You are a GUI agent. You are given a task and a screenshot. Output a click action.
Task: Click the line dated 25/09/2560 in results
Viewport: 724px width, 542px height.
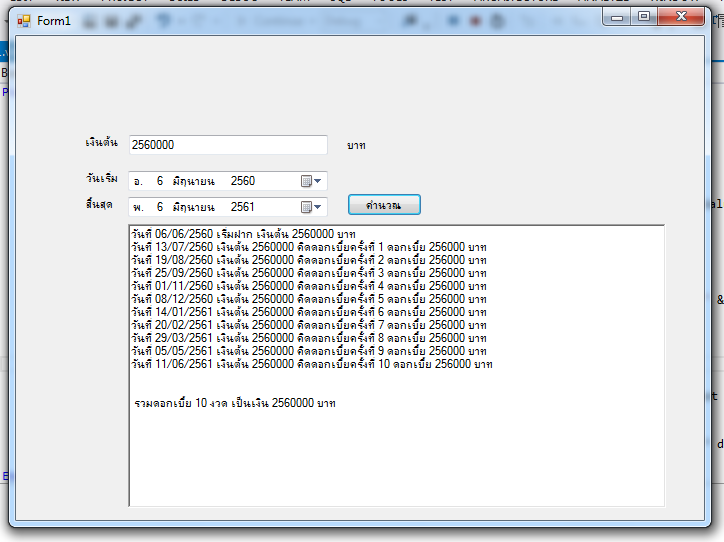coord(309,273)
